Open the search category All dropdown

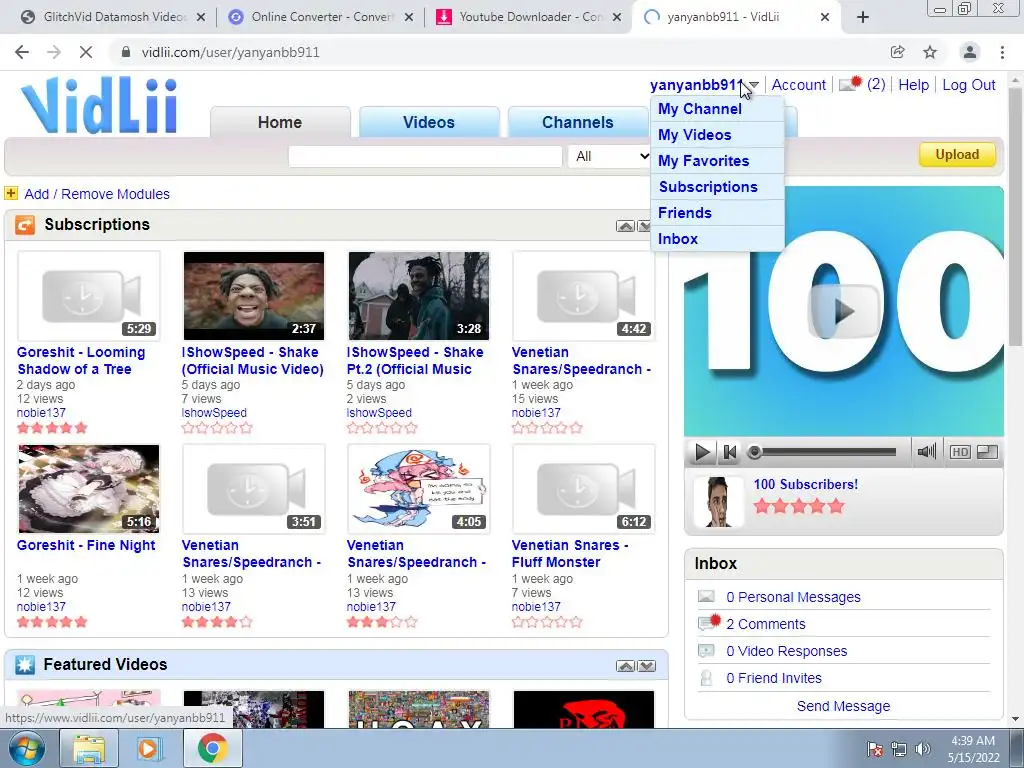610,156
